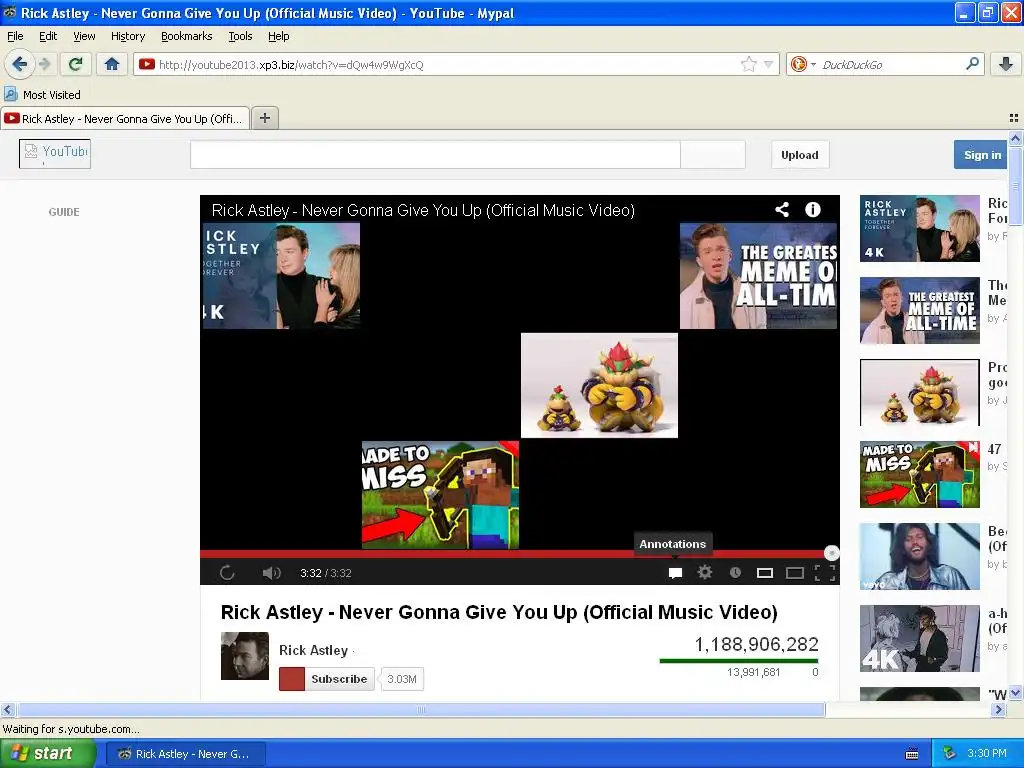Open the Bowser endscreen thumbnail in player
The image size is (1024, 768).
[x=599, y=385]
